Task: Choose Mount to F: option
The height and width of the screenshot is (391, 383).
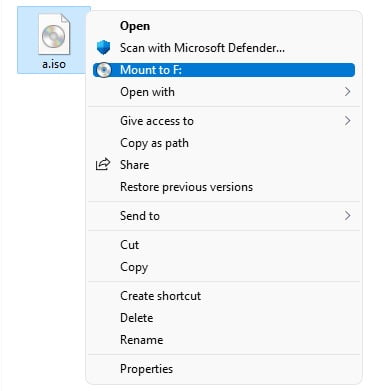Action: pos(224,70)
